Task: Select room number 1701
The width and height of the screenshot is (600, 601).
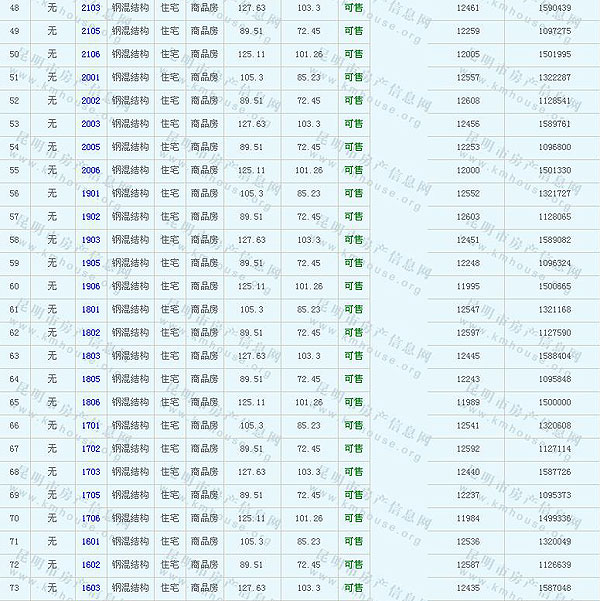Action: 90,425
